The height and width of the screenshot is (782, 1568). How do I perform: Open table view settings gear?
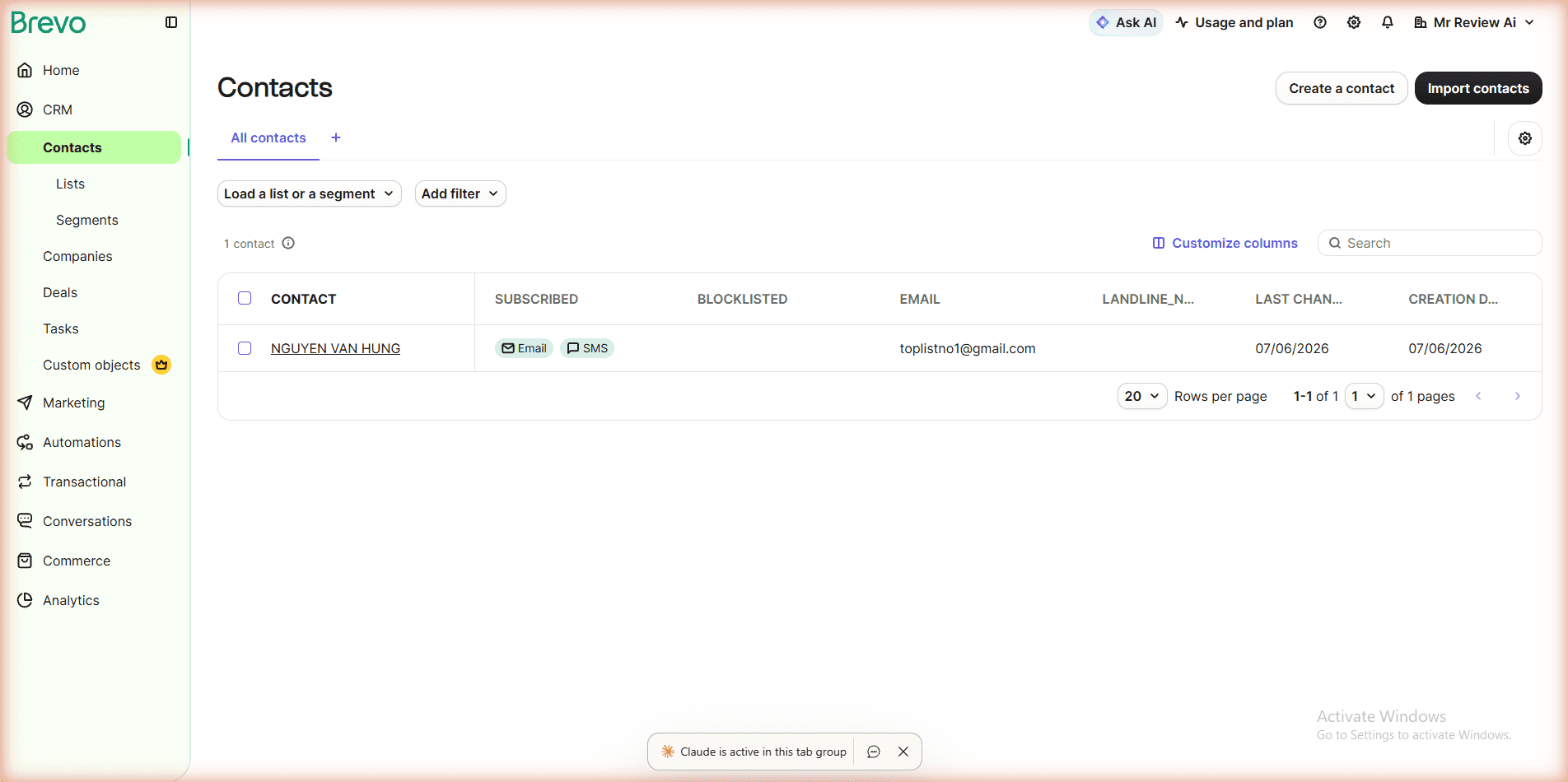point(1525,138)
